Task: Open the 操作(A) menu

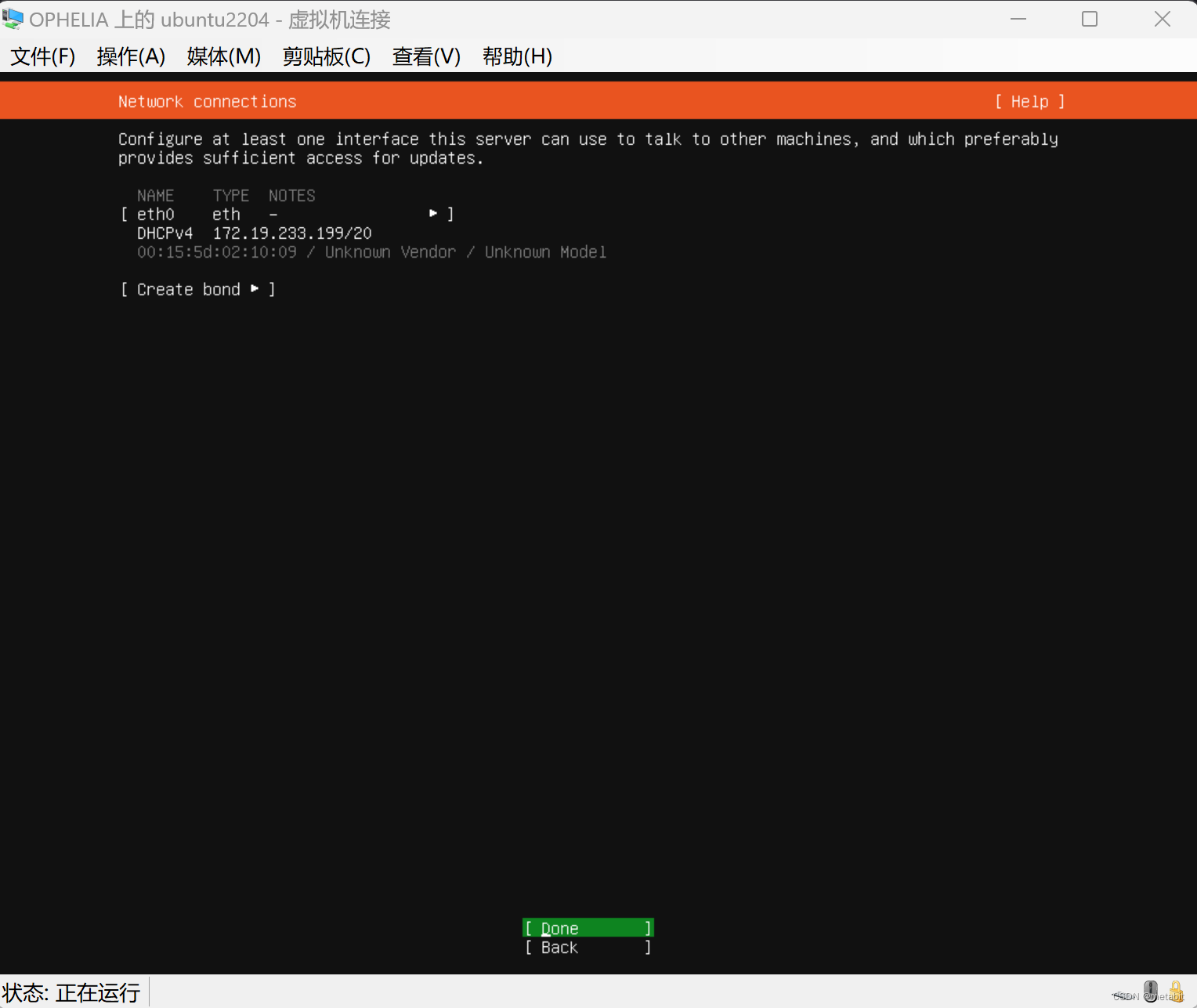Action: (x=131, y=56)
